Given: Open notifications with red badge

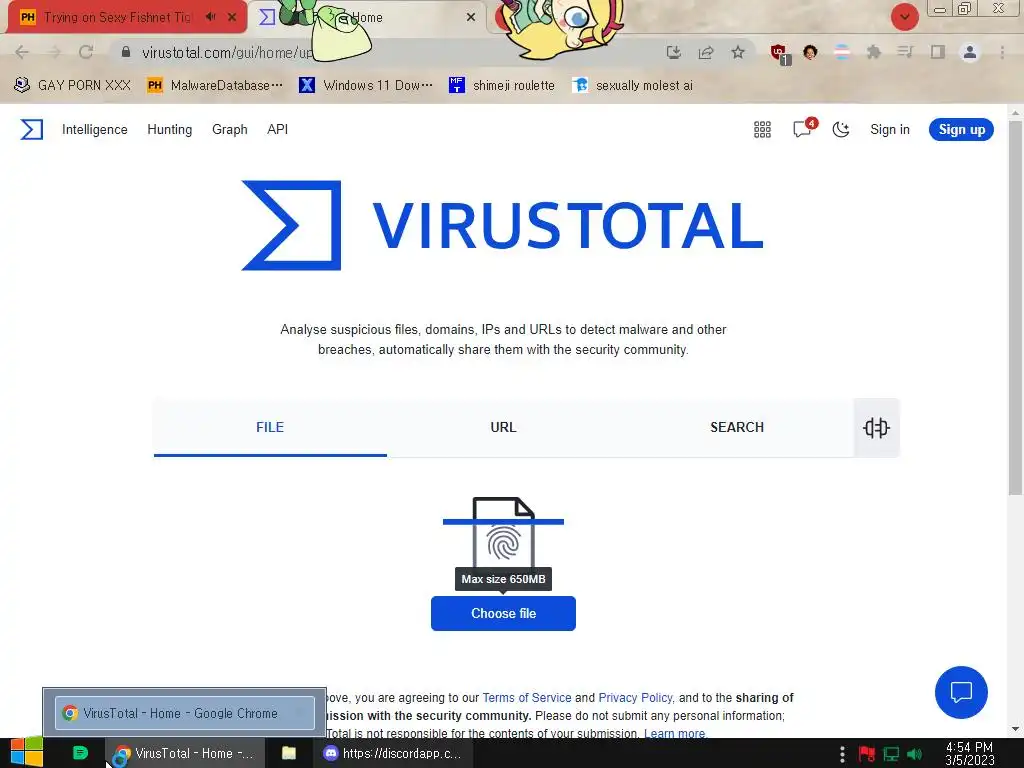Looking at the screenshot, I should (803, 128).
